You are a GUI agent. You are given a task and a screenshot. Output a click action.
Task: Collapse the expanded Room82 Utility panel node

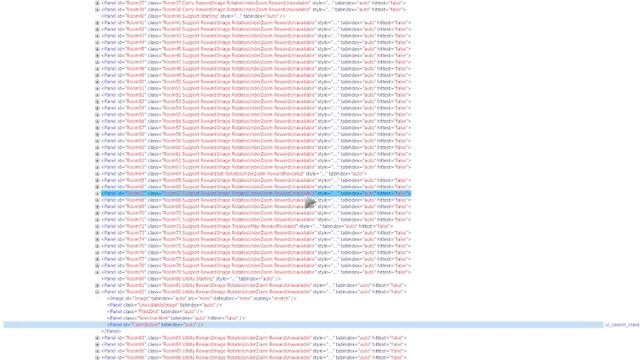tap(97, 292)
